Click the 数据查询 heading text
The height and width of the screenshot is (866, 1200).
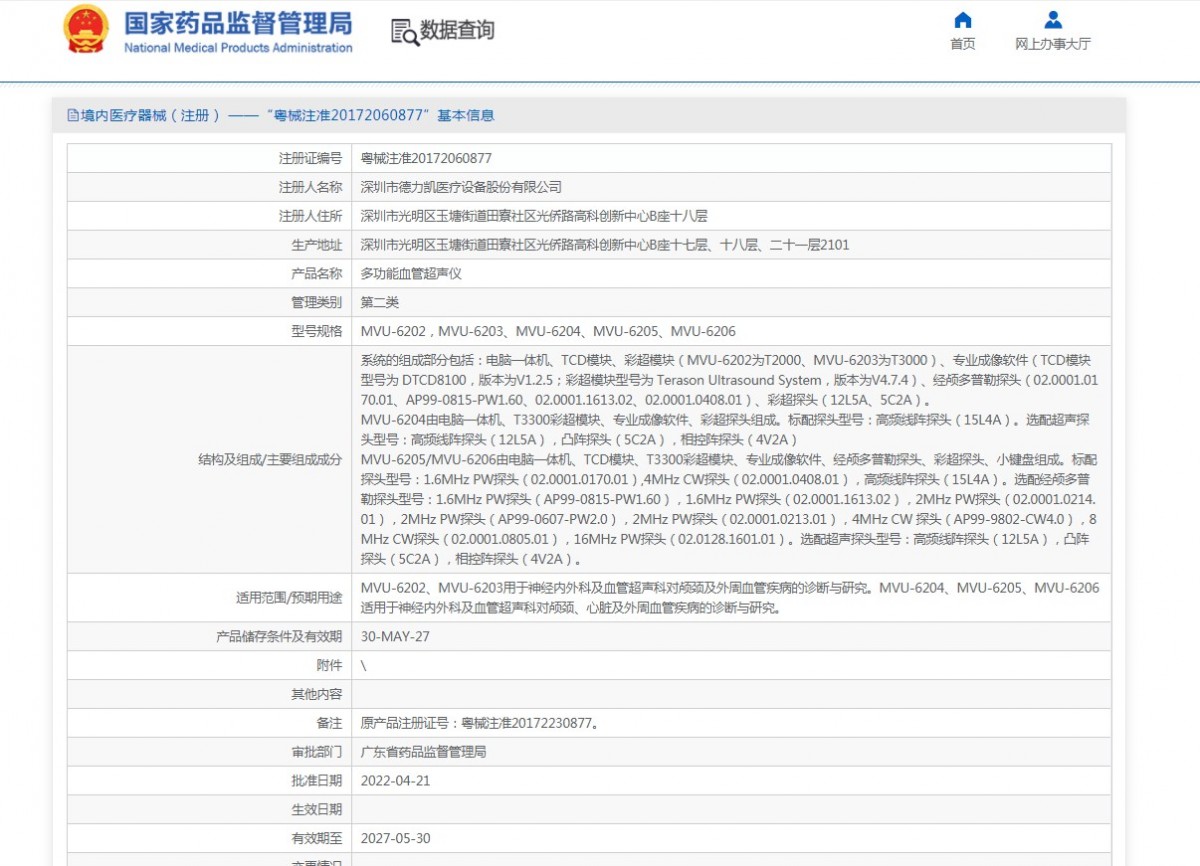click(457, 31)
